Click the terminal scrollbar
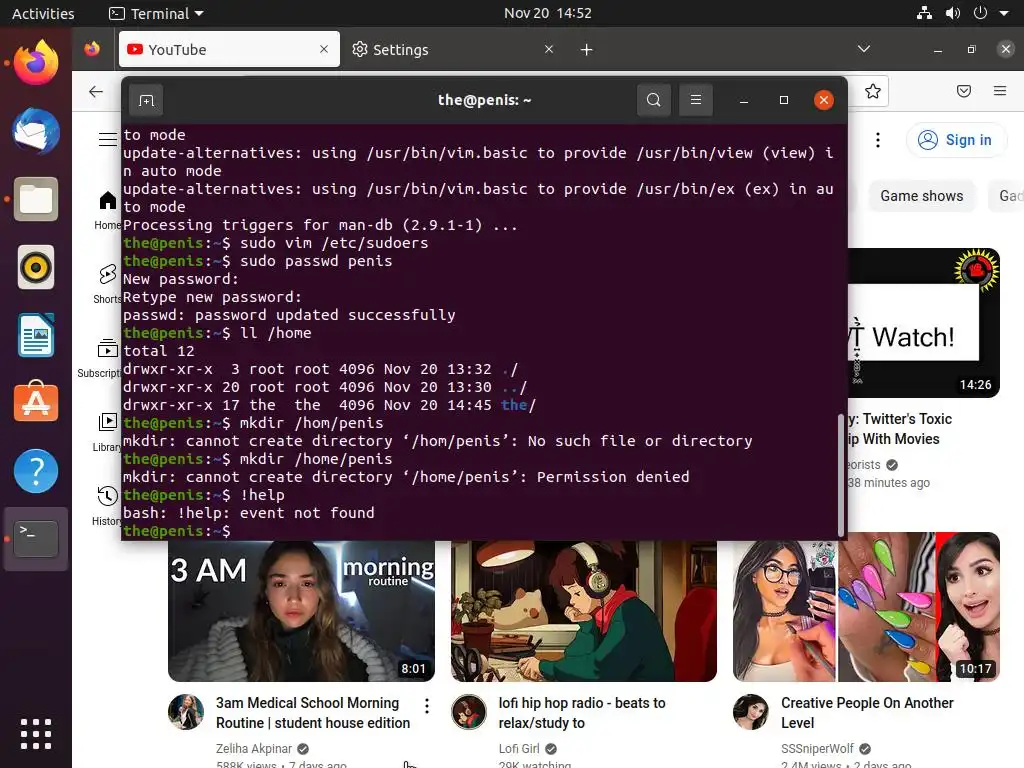Image resolution: width=1024 pixels, height=768 pixels. click(x=840, y=475)
